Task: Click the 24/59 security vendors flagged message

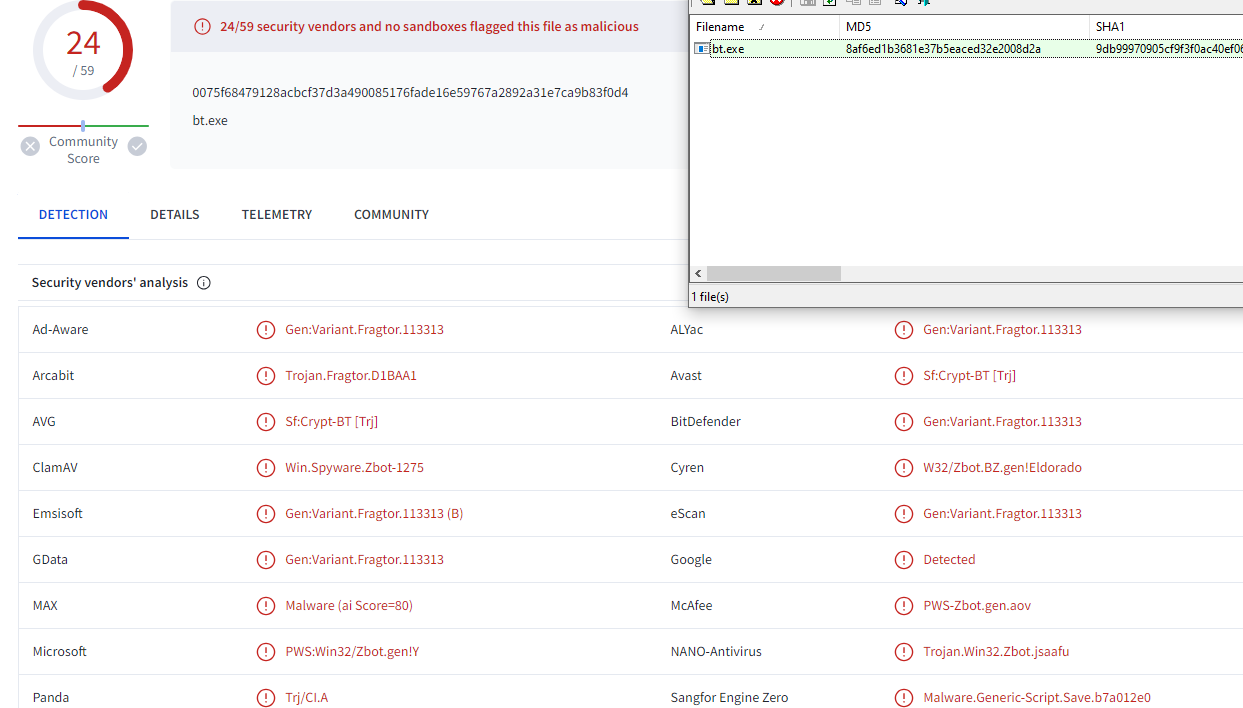Action: coord(429,27)
